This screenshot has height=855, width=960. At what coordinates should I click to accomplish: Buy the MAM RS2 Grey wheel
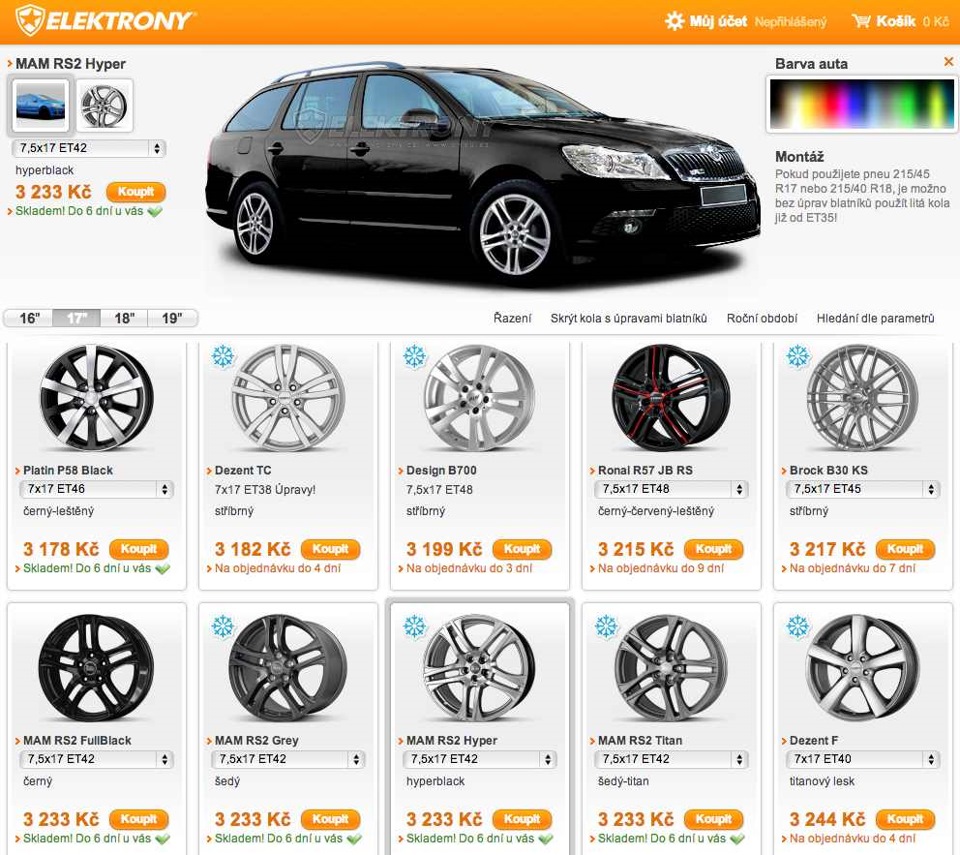coord(330,819)
